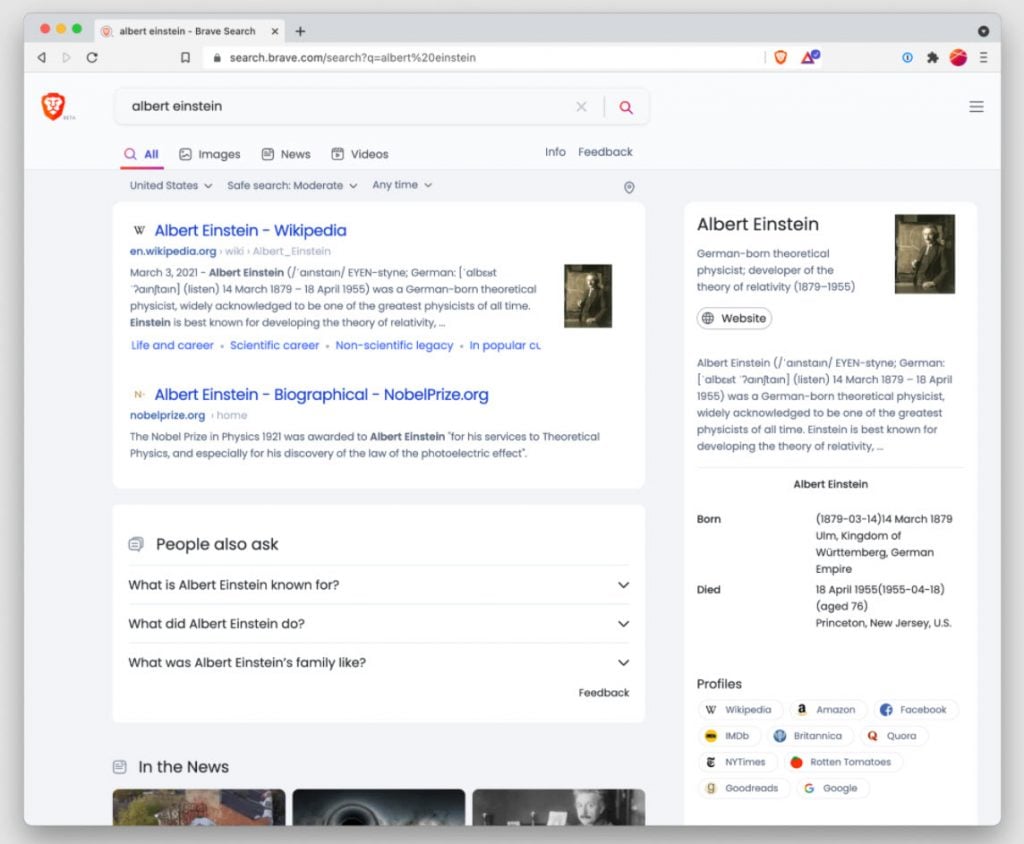
Task: Click Feedback under People also ask
Action: point(604,692)
